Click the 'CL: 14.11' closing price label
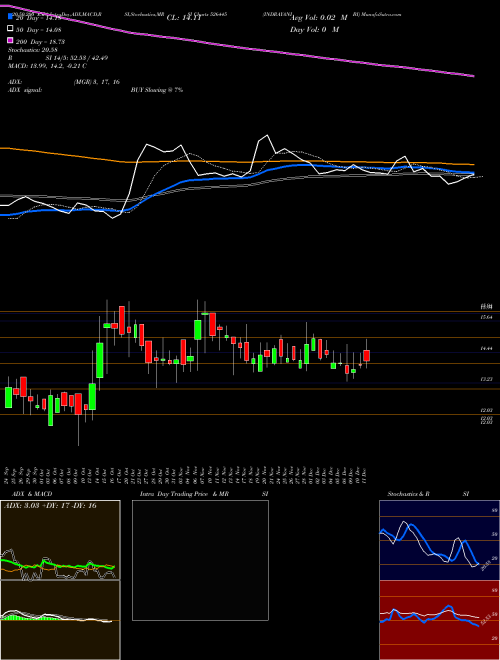The image size is (500, 660). tap(184, 18)
